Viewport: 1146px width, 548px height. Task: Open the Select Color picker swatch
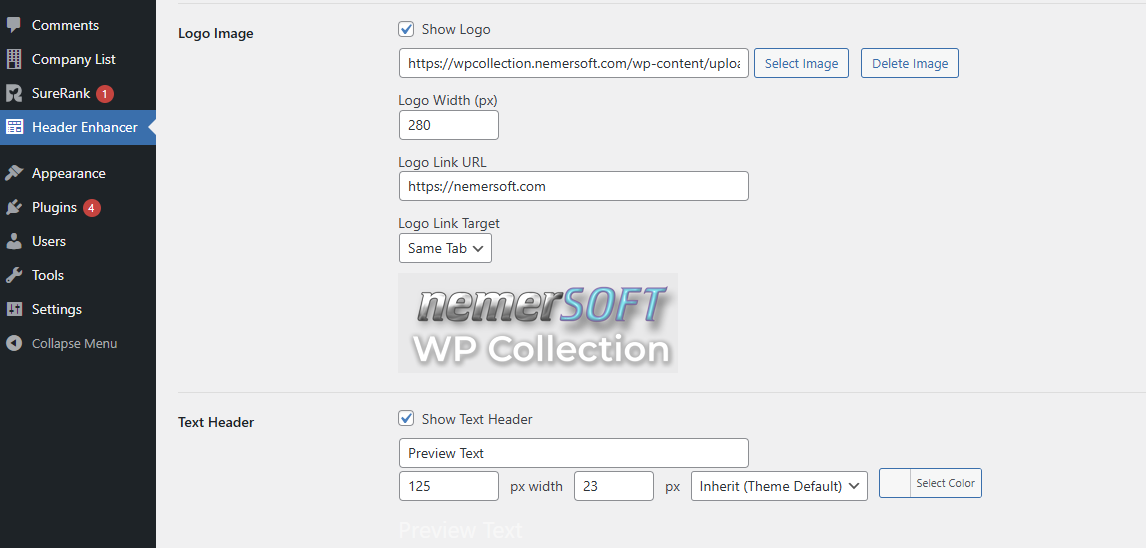click(897, 483)
